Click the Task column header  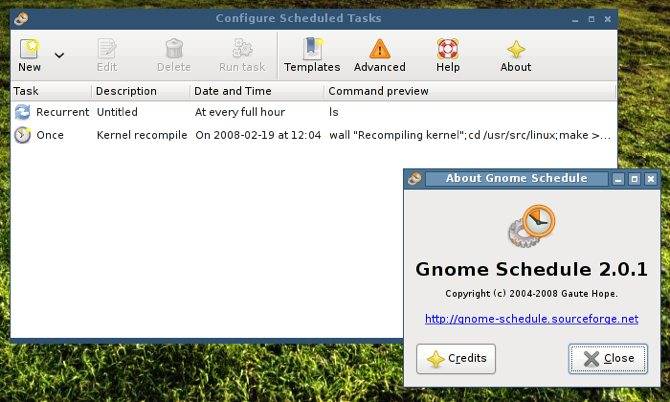(x=51, y=91)
